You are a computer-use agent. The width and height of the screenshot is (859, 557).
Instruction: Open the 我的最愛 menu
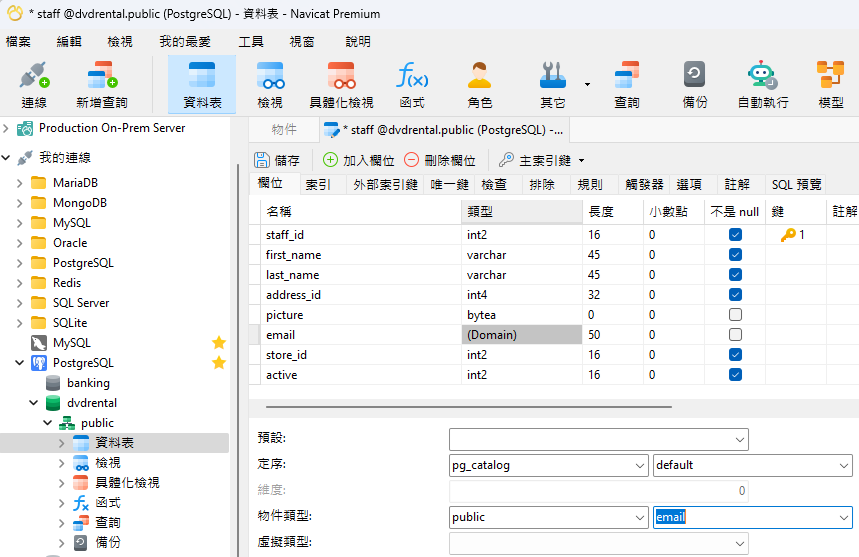click(185, 42)
